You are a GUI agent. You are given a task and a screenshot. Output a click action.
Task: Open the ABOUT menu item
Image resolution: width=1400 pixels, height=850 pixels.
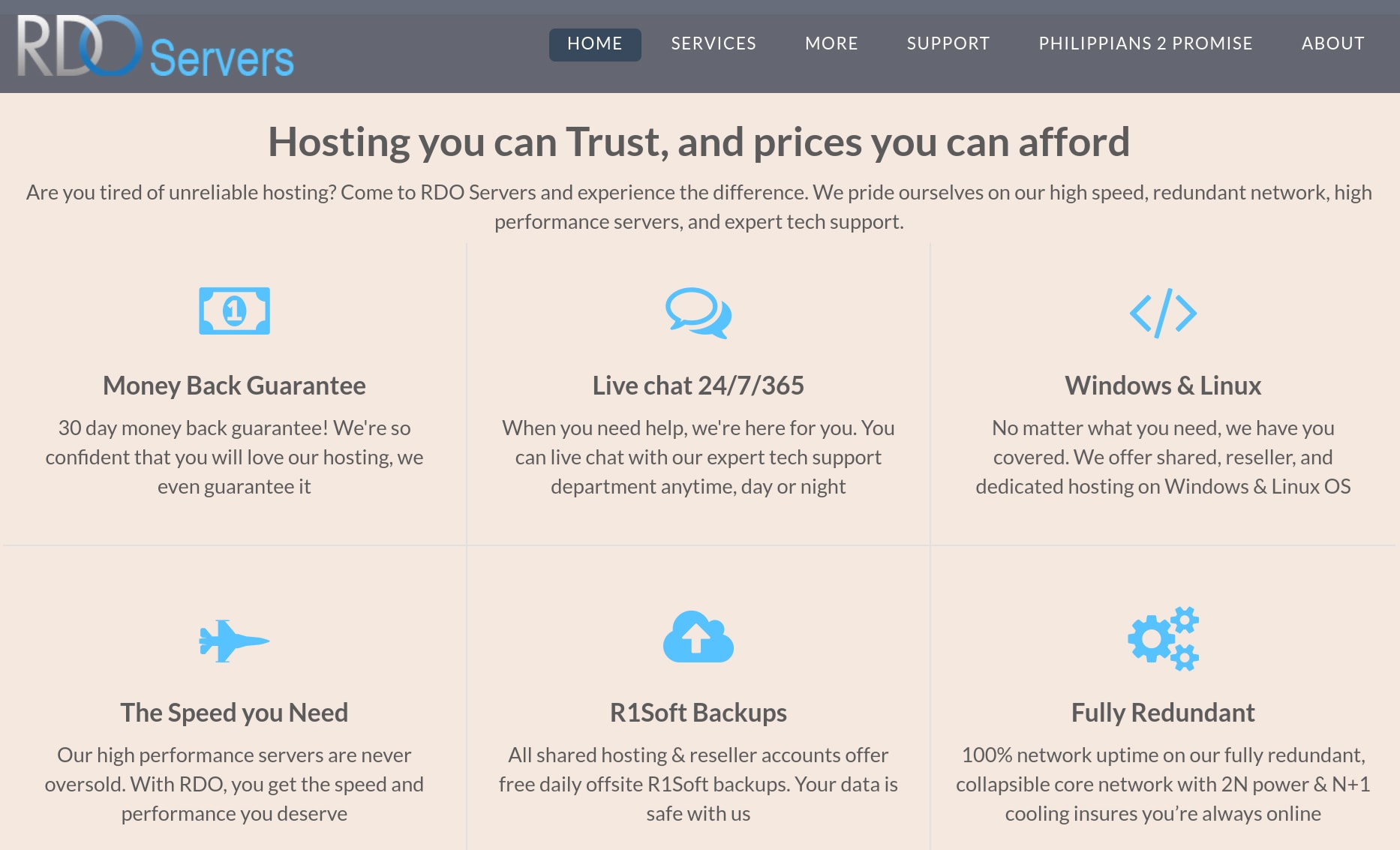point(1333,44)
